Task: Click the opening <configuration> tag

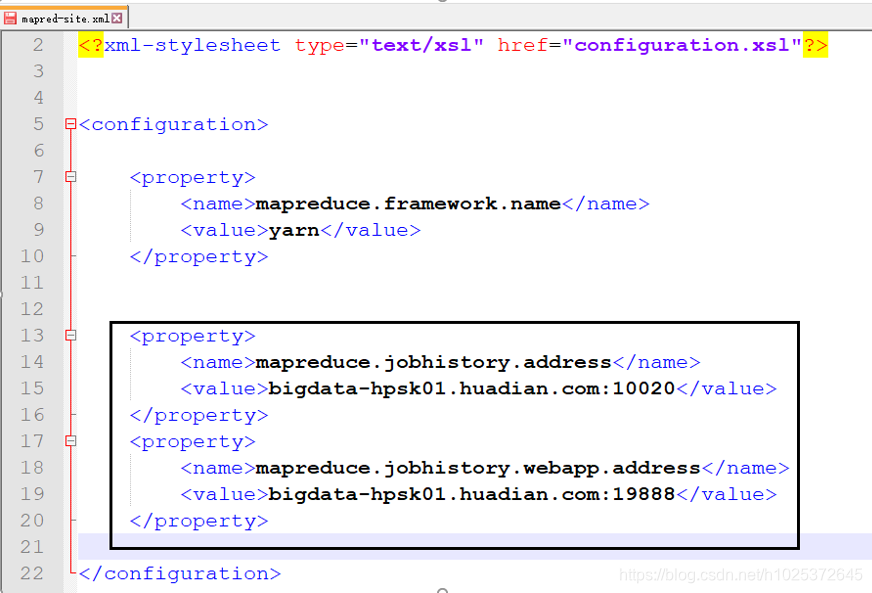Action: pyautogui.click(x=173, y=124)
